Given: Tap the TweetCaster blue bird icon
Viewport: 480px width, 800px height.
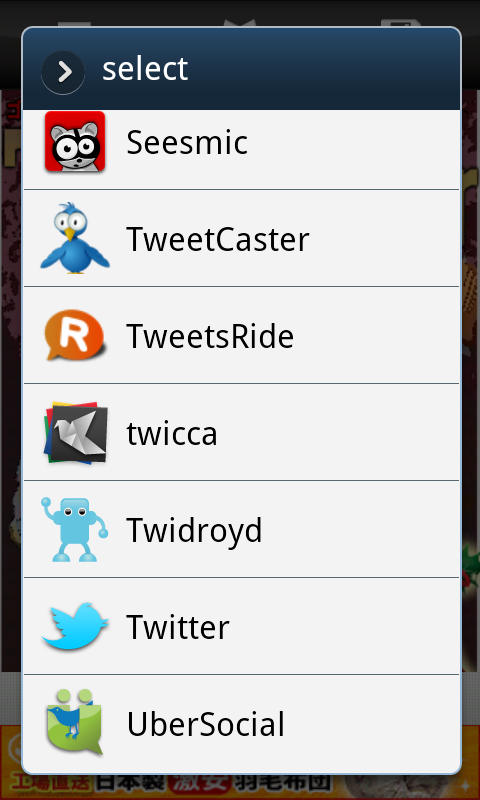Looking at the screenshot, I should pos(75,238).
